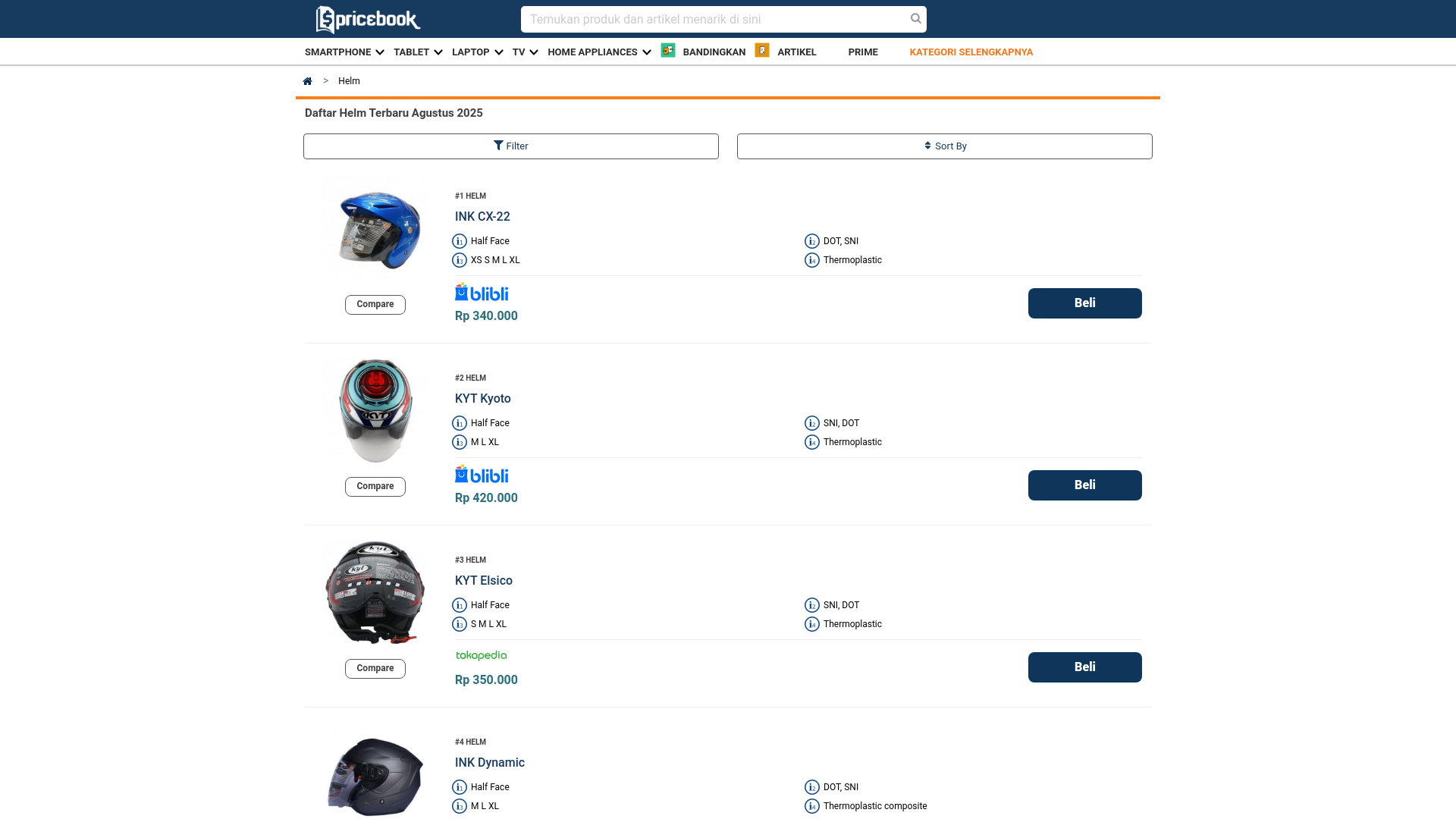The width and height of the screenshot is (1456, 819).
Task: Click info icon beside KYT Kyoto Thermoplastic
Action: [x=812, y=442]
